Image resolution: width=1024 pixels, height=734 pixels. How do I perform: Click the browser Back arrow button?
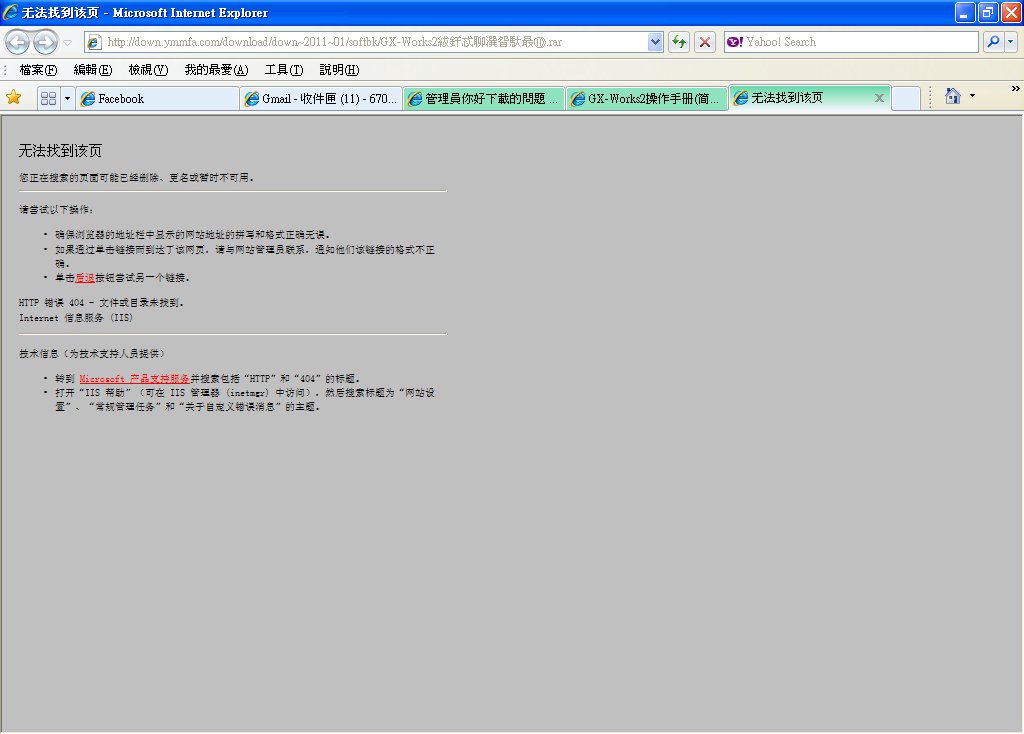click(x=18, y=42)
